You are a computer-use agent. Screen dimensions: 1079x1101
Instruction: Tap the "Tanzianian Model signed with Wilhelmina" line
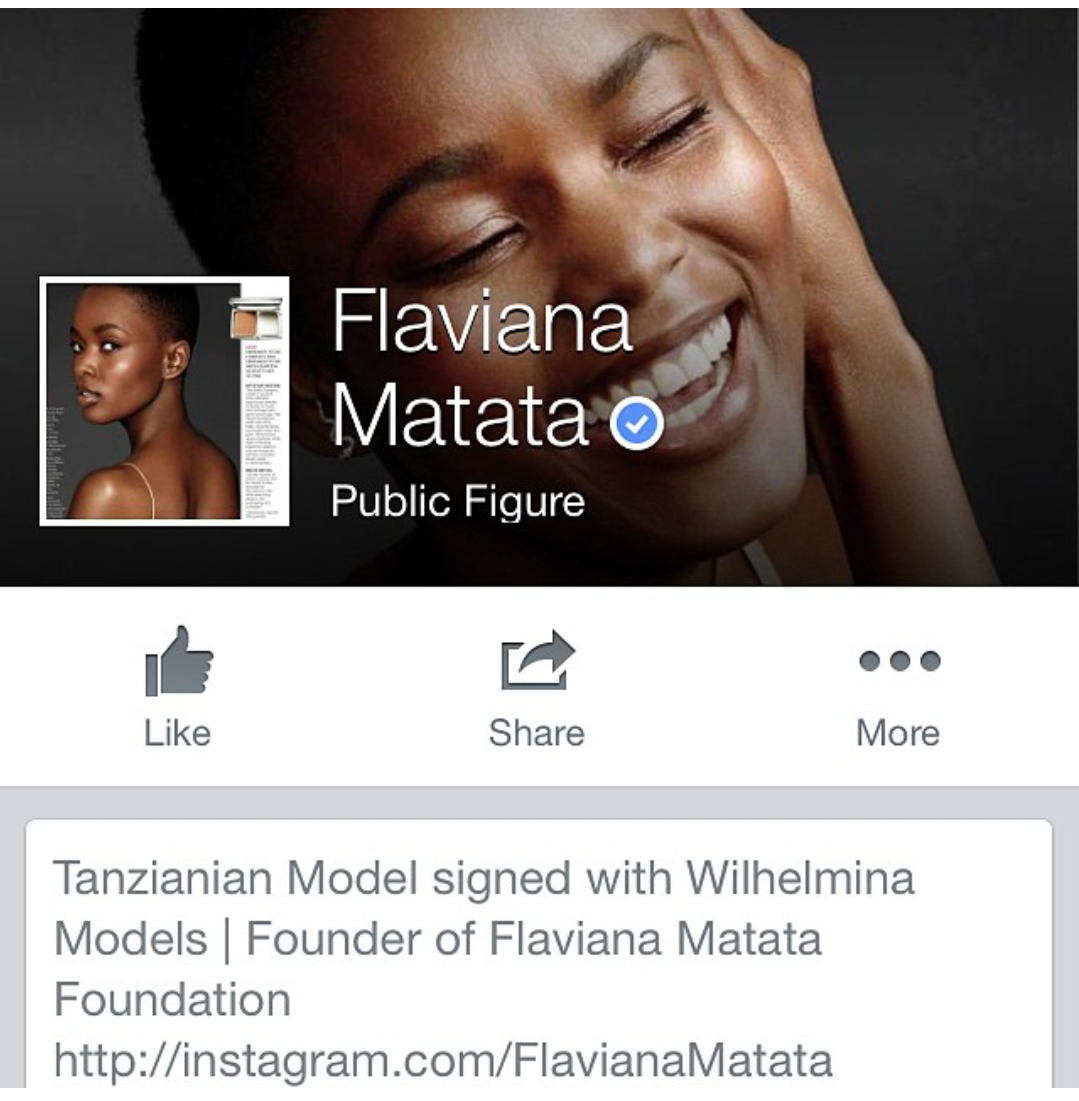coord(483,879)
